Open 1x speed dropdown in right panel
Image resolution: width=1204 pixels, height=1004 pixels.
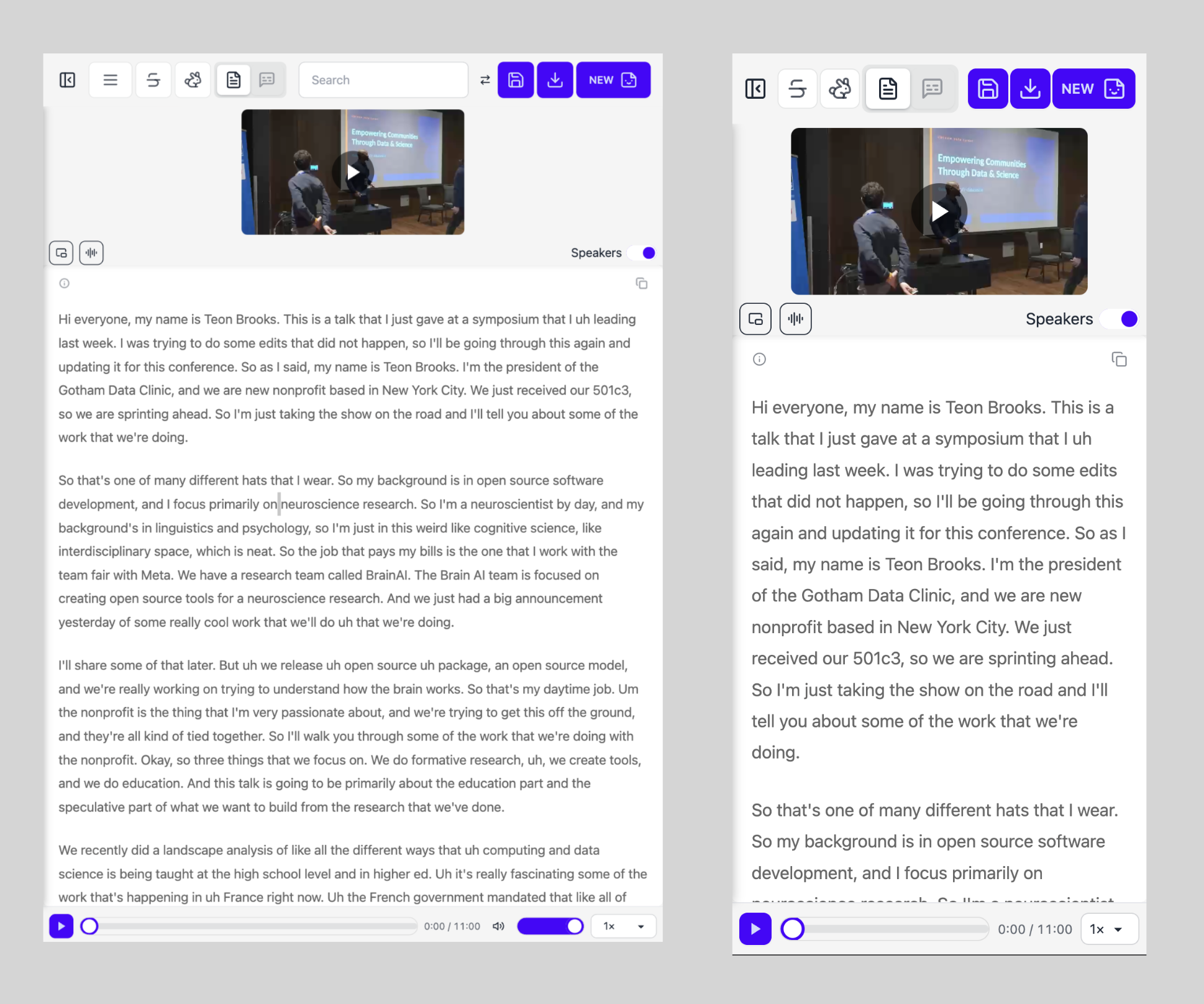coord(1110,929)
